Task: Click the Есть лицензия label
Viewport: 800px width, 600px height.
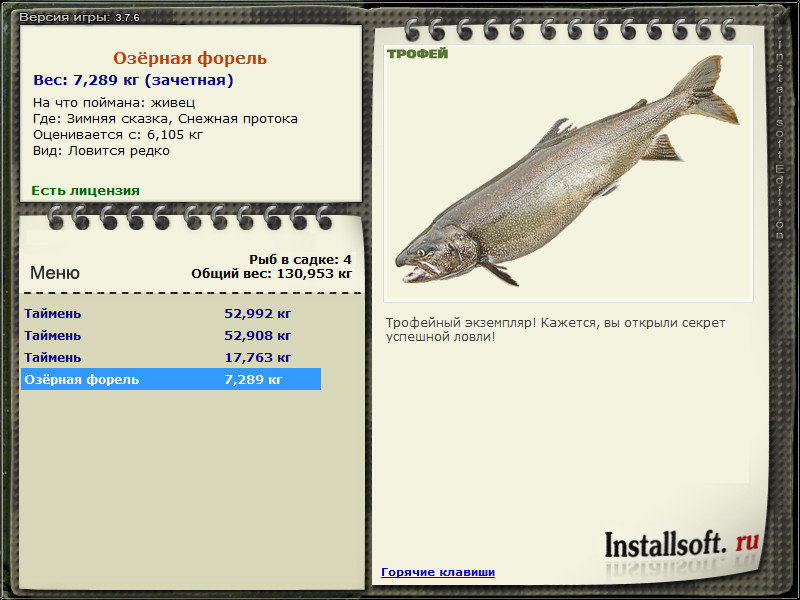Action: [x=85, y=190]
